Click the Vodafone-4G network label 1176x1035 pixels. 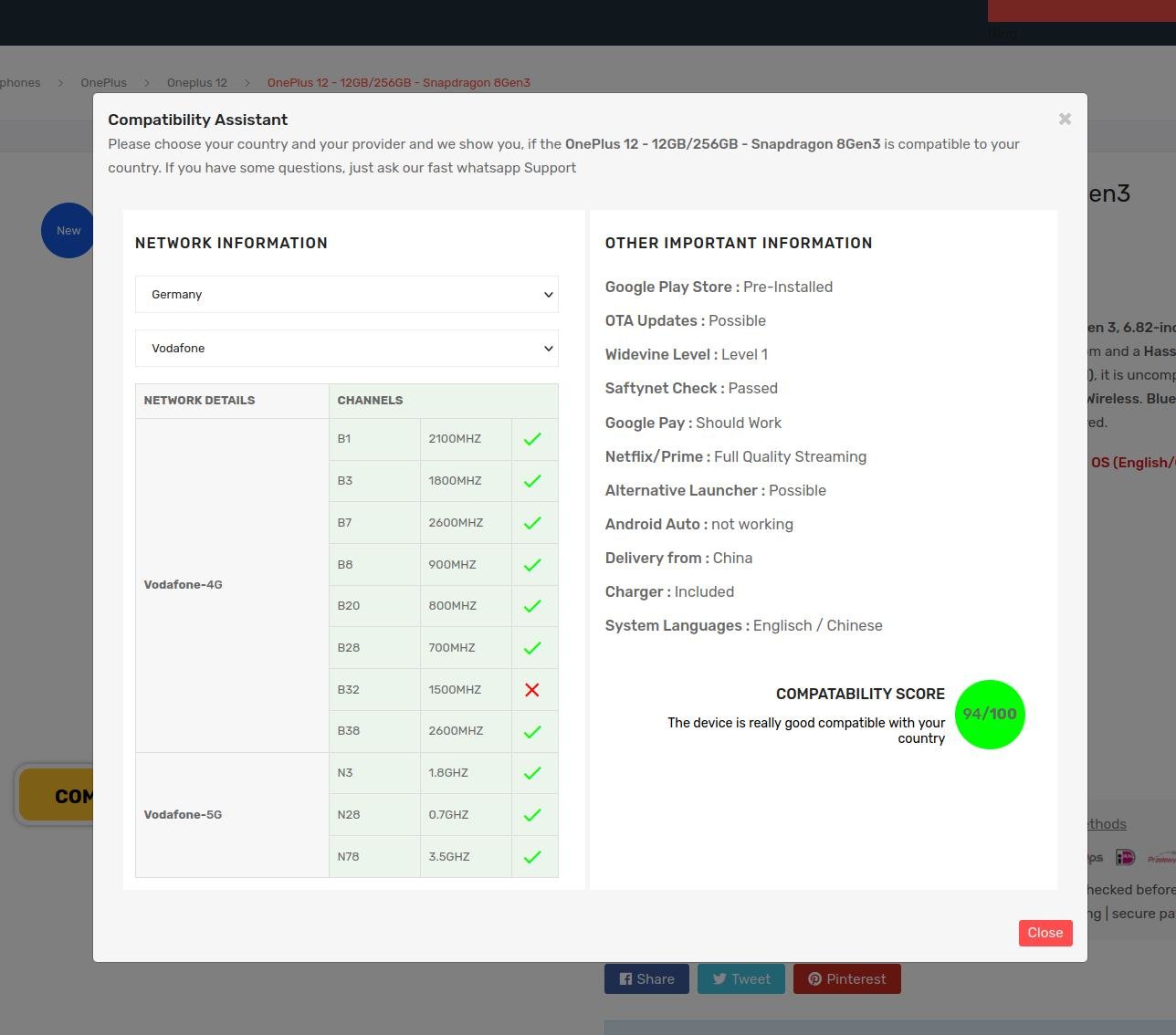(183, 585)
